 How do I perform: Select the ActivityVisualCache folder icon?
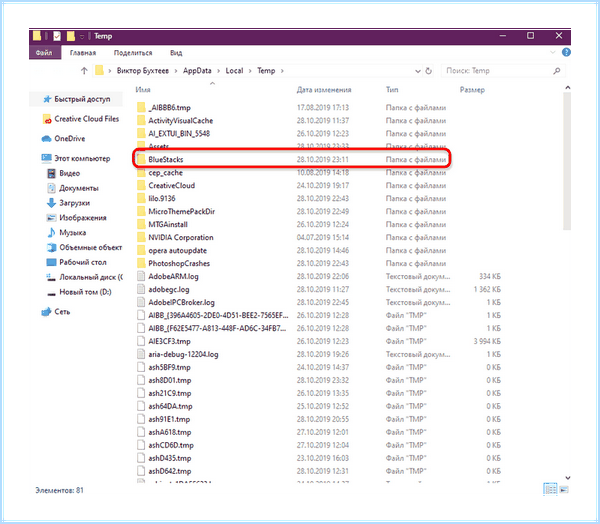pos(142,121)
